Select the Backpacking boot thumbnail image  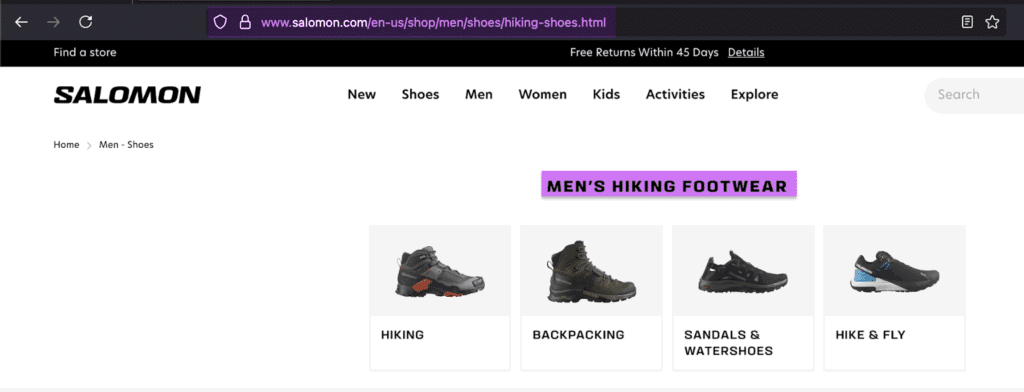(591, 270)
